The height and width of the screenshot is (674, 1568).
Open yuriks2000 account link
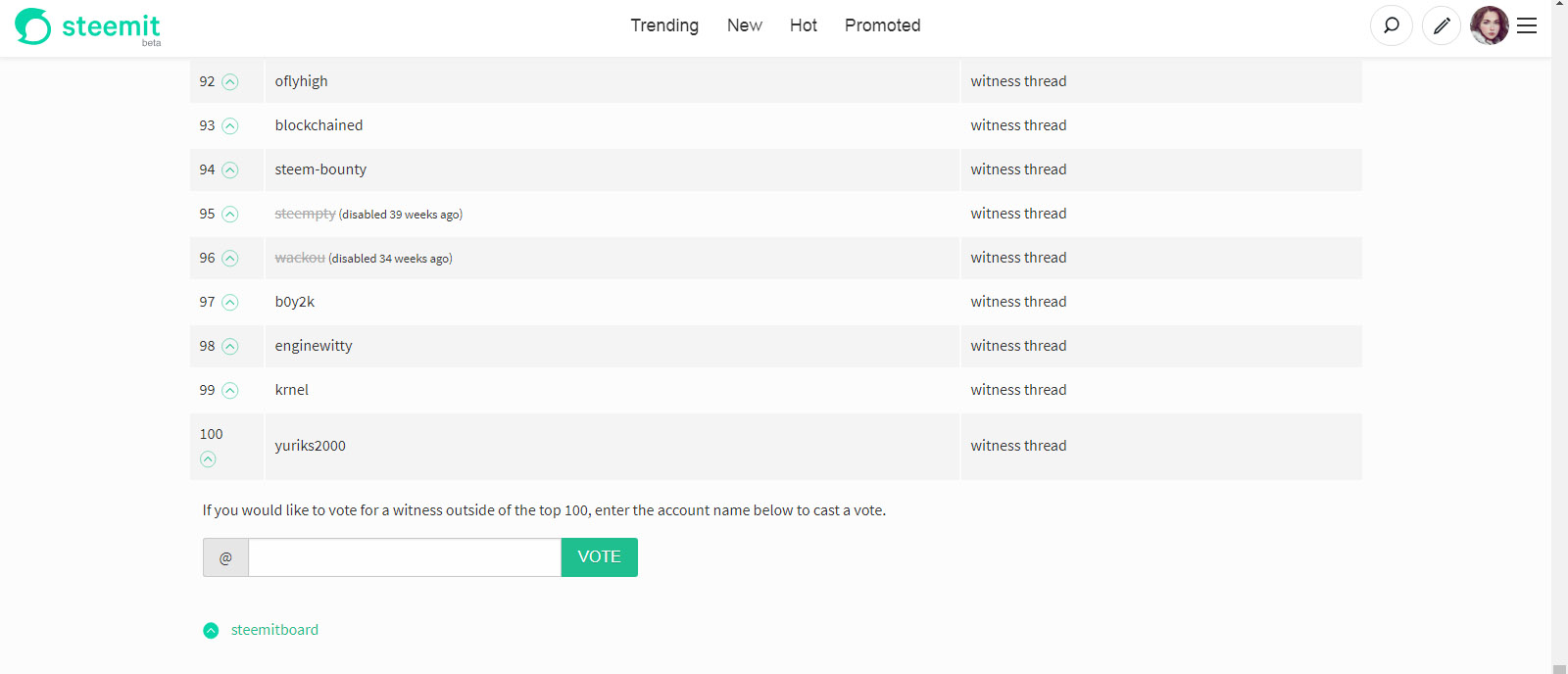coord(311,446)
